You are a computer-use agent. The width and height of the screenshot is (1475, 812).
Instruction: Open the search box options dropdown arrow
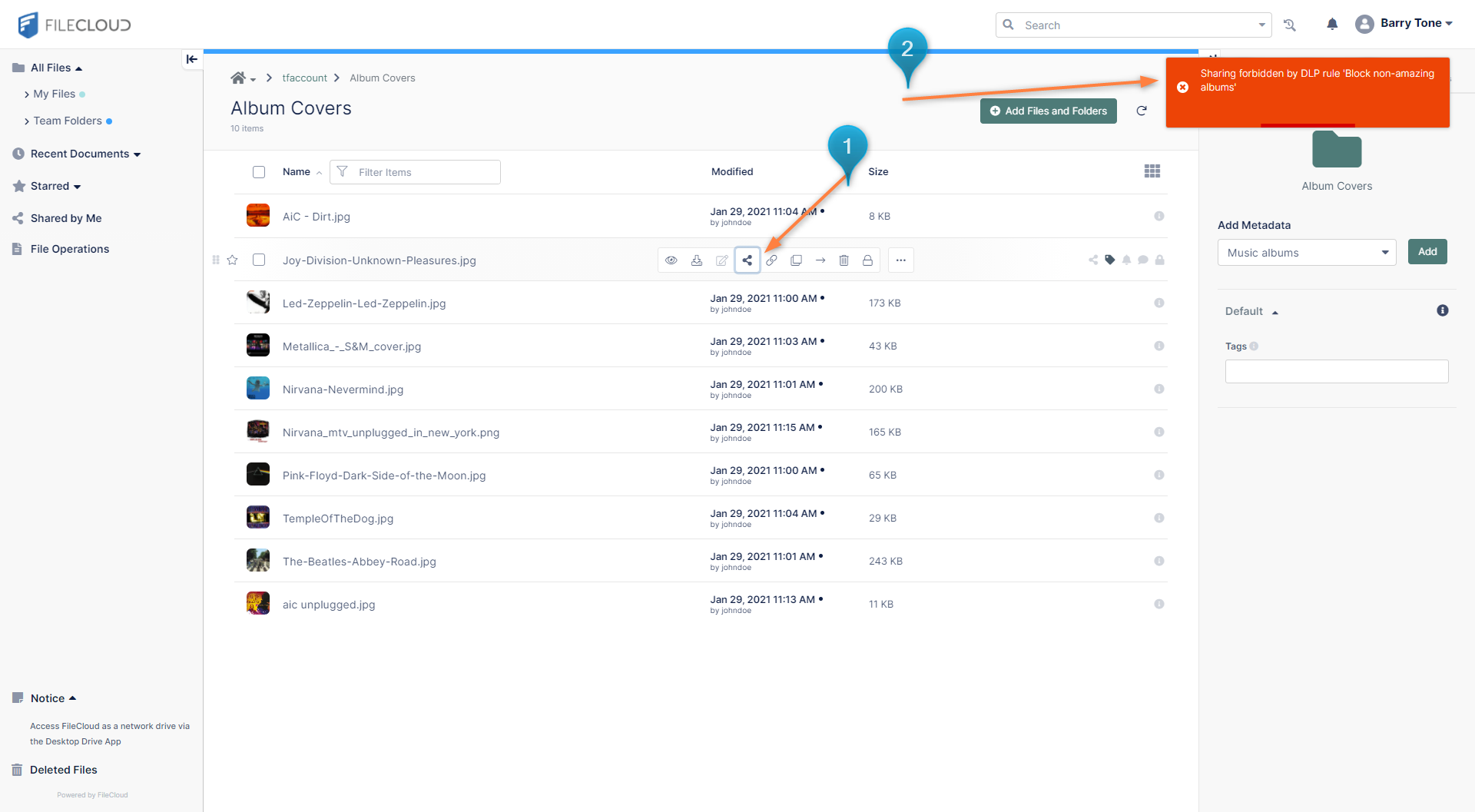pos(1261,25)
